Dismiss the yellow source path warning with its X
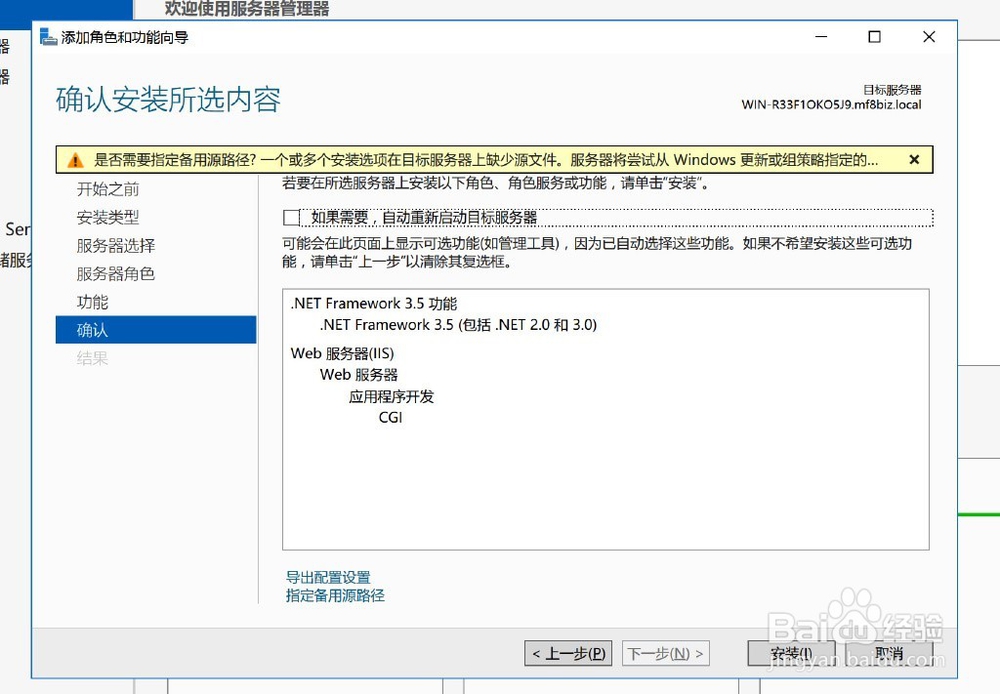 coord(914,159)
